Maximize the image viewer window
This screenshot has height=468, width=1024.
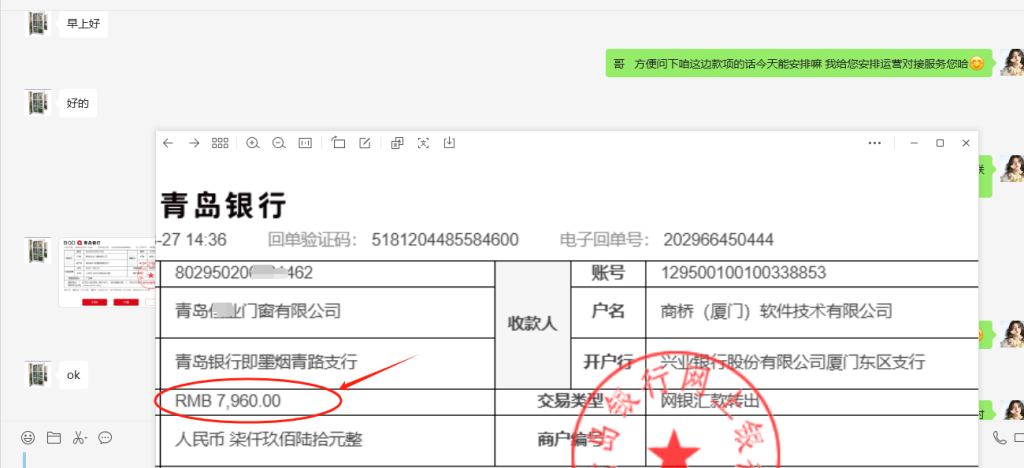point(939,143)
